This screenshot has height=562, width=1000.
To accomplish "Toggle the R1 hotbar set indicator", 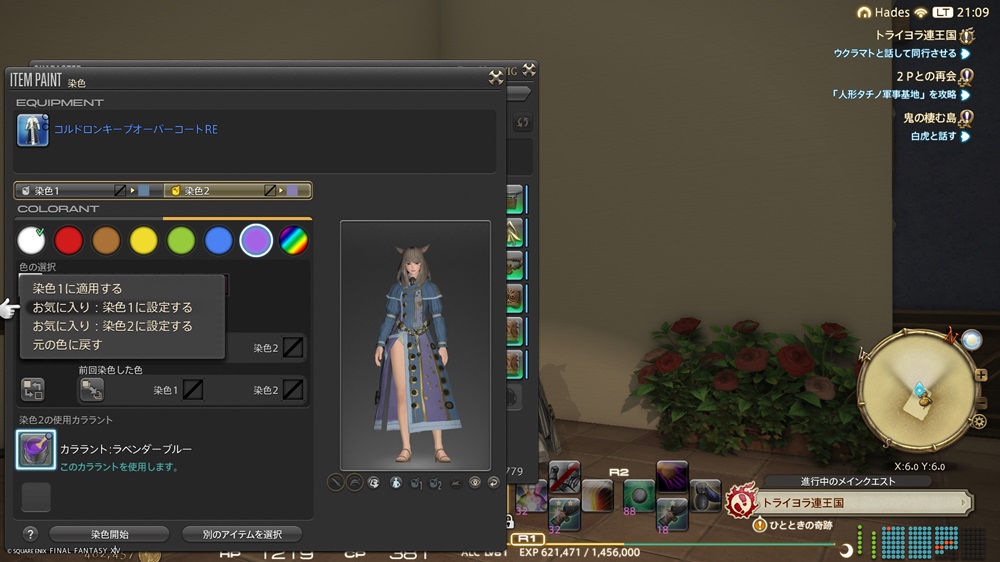I will coord(526,538).
